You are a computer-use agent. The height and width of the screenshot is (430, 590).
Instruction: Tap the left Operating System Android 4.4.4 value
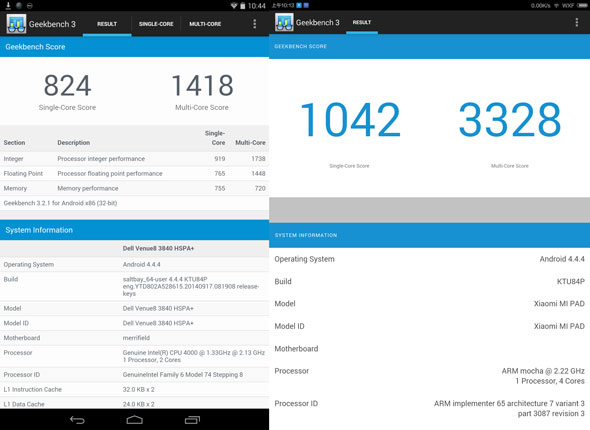(x=141, y=264)
